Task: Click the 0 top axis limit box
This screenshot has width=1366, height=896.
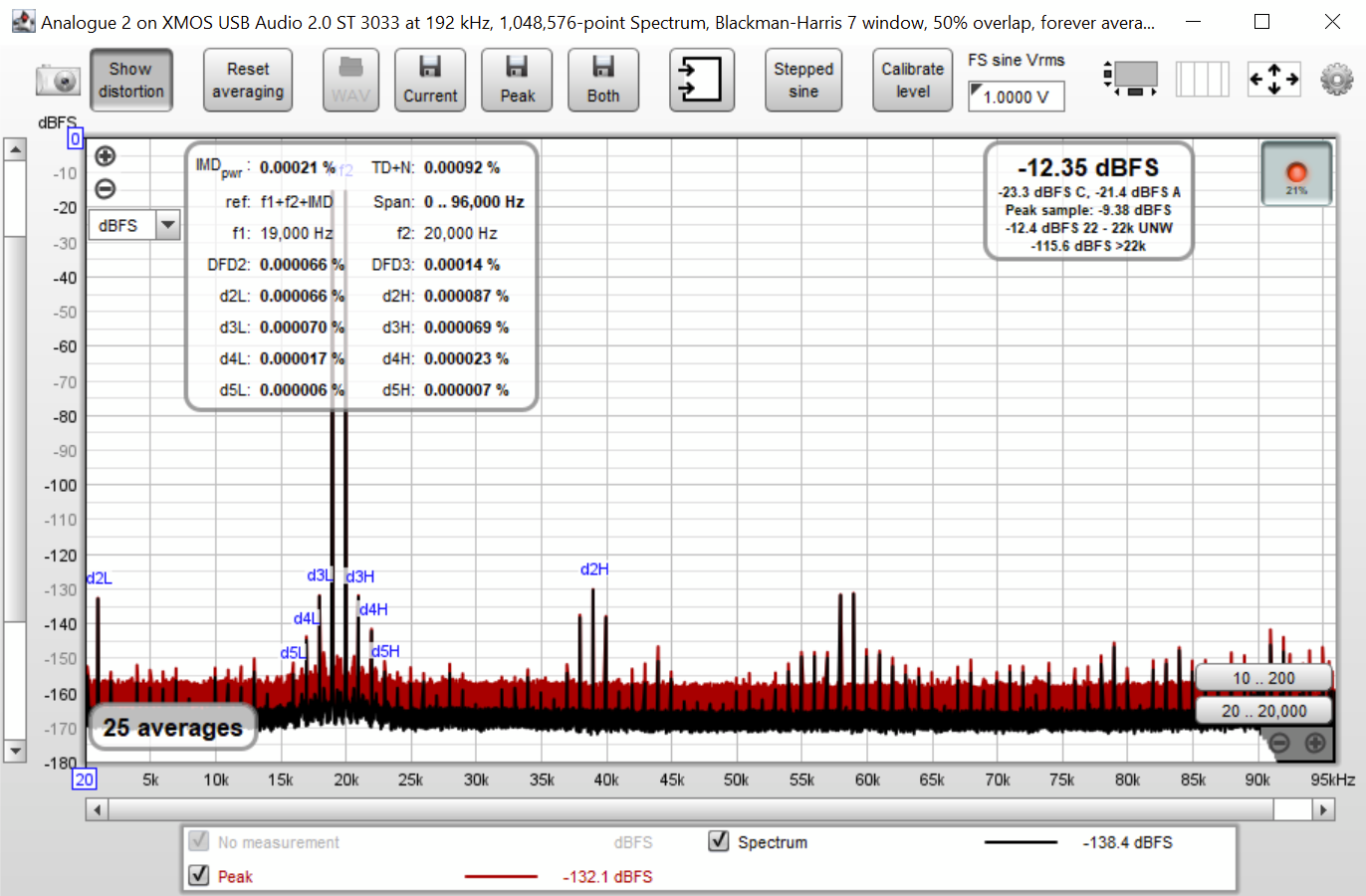Action: [x=75, y=139]
